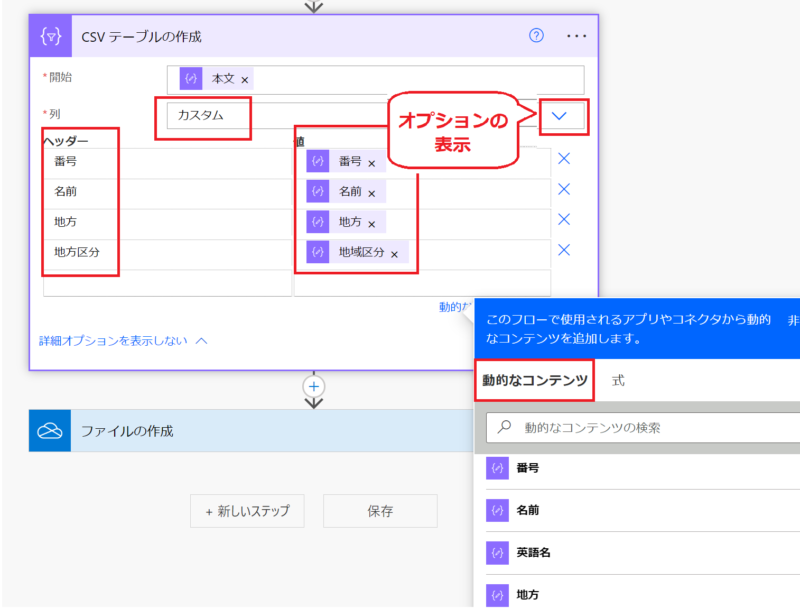Click the OneDrive cloud icon on ファイルの作成
Screen dimensions: 800x608
tap(50, 431)
